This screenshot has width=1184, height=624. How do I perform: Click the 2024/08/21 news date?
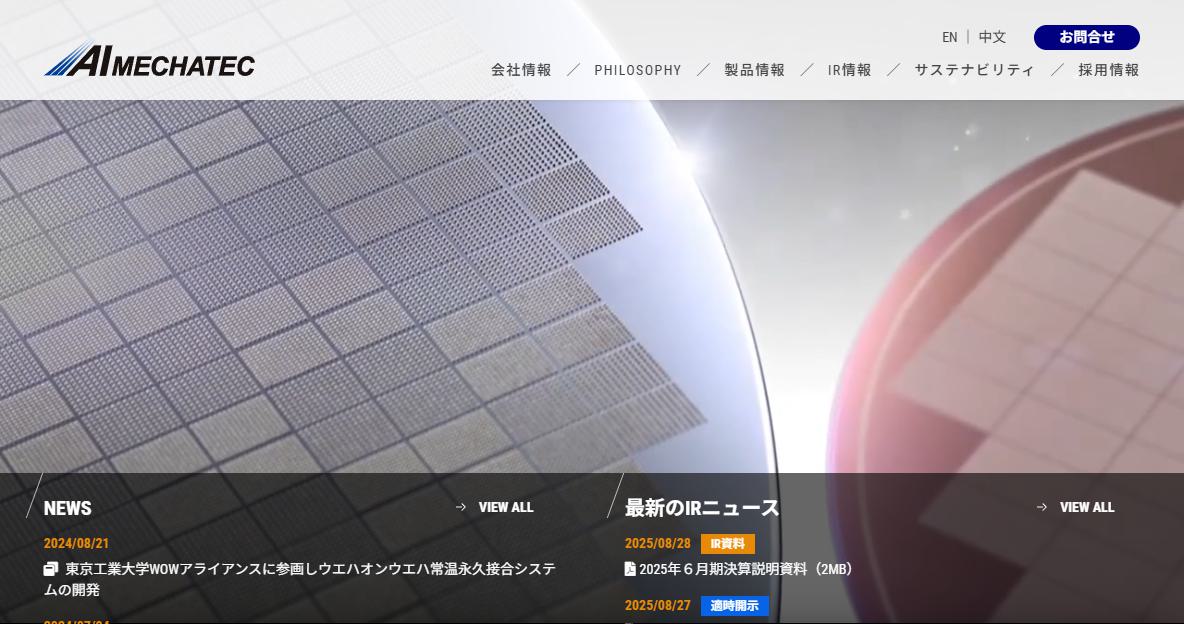click(x=76, y=543)
